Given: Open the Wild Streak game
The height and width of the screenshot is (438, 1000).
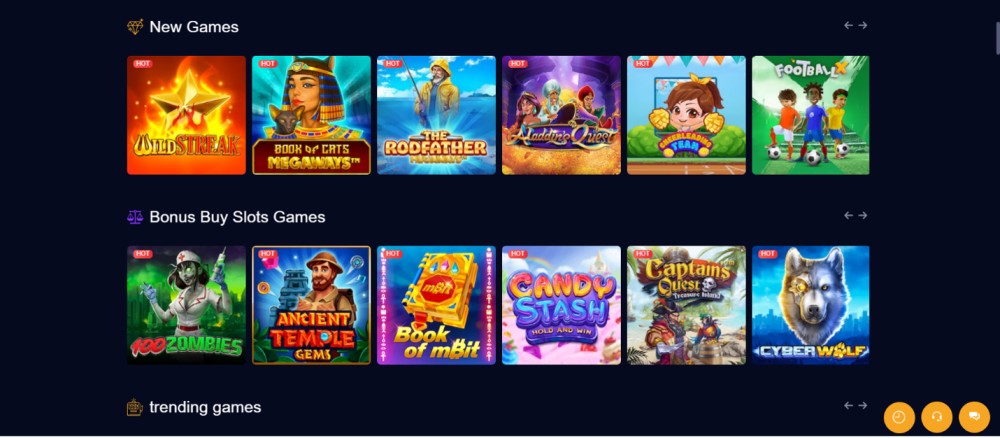Looking at the screenshot, I should [x=186, y=115].
